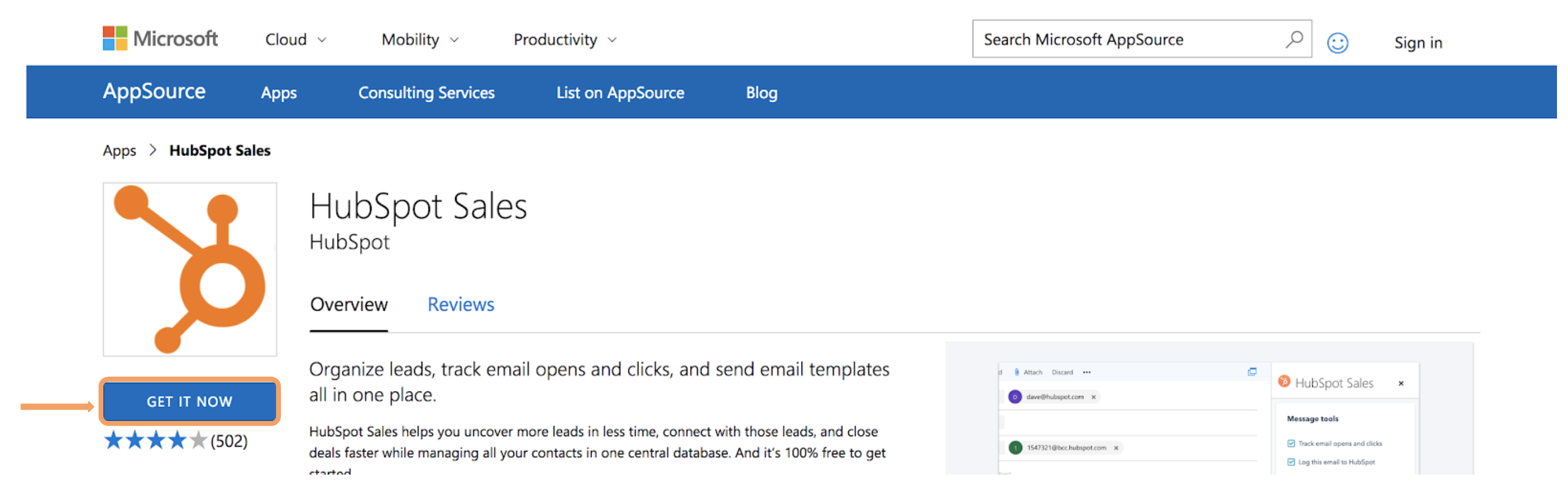This screenshot has height=495, width=1568.
Task: Click the Apps breadcrumb link
Action: pos(119,150)
